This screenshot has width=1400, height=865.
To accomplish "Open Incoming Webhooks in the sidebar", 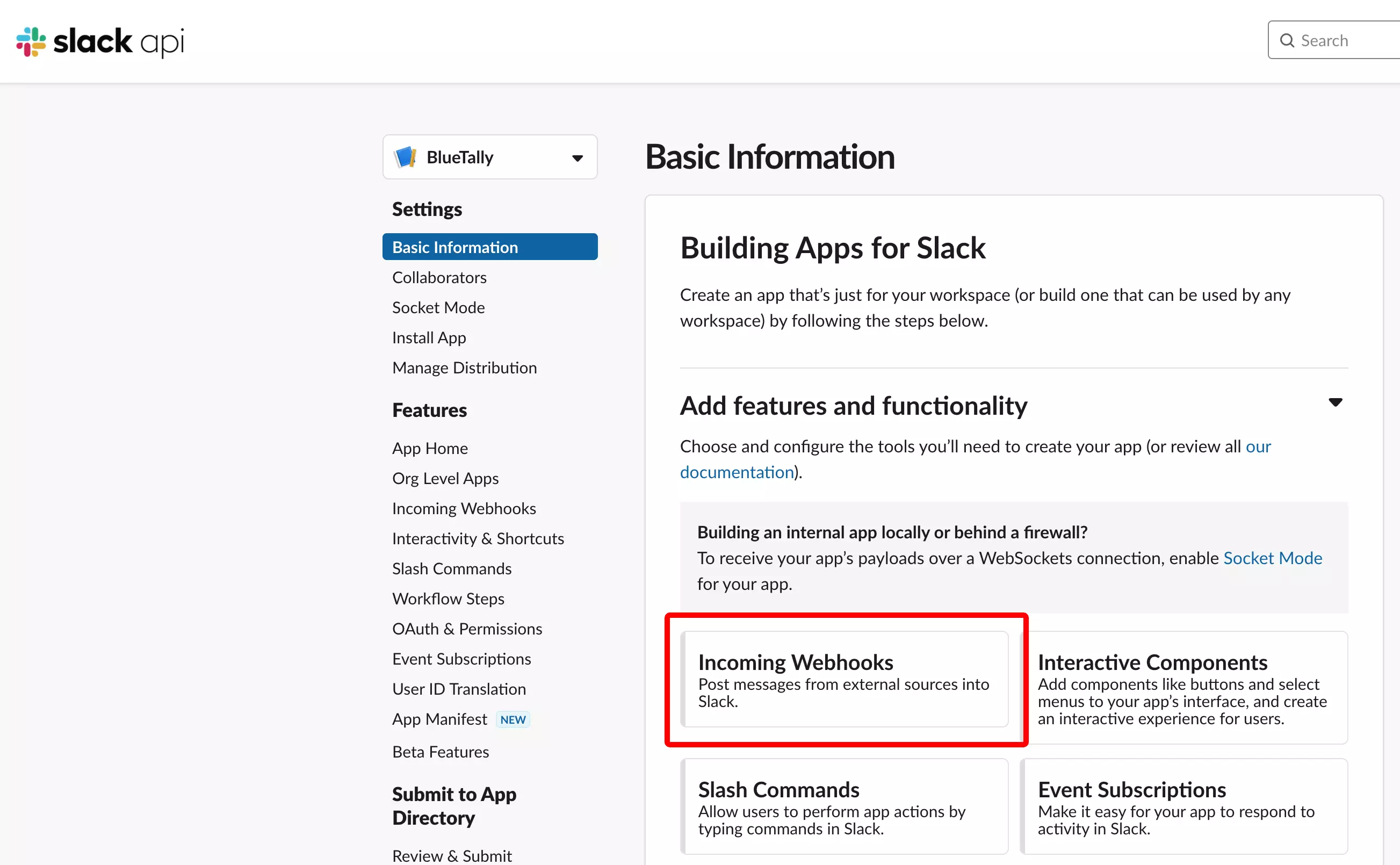I will (464, 509).
